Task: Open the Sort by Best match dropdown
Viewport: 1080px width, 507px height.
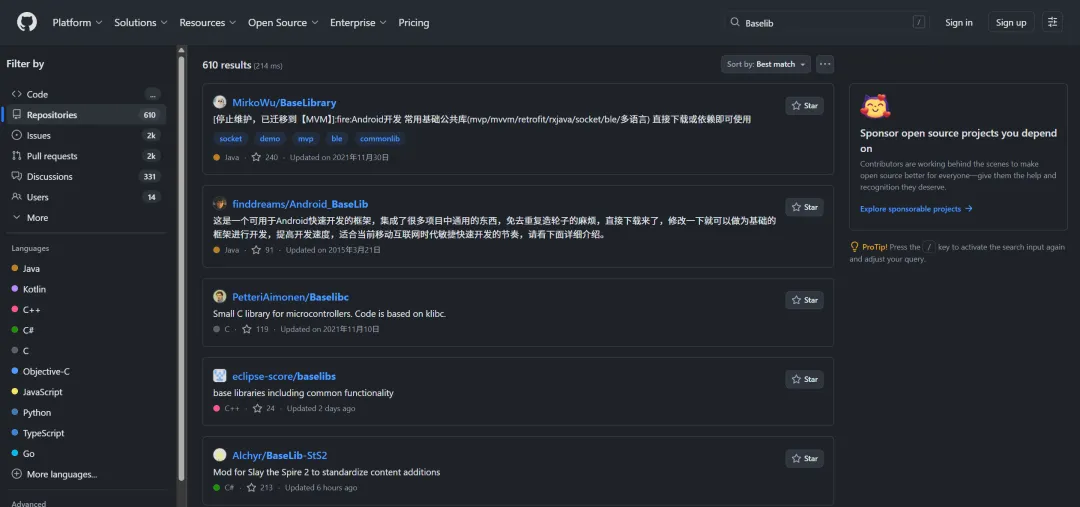Action: [766, 64]
